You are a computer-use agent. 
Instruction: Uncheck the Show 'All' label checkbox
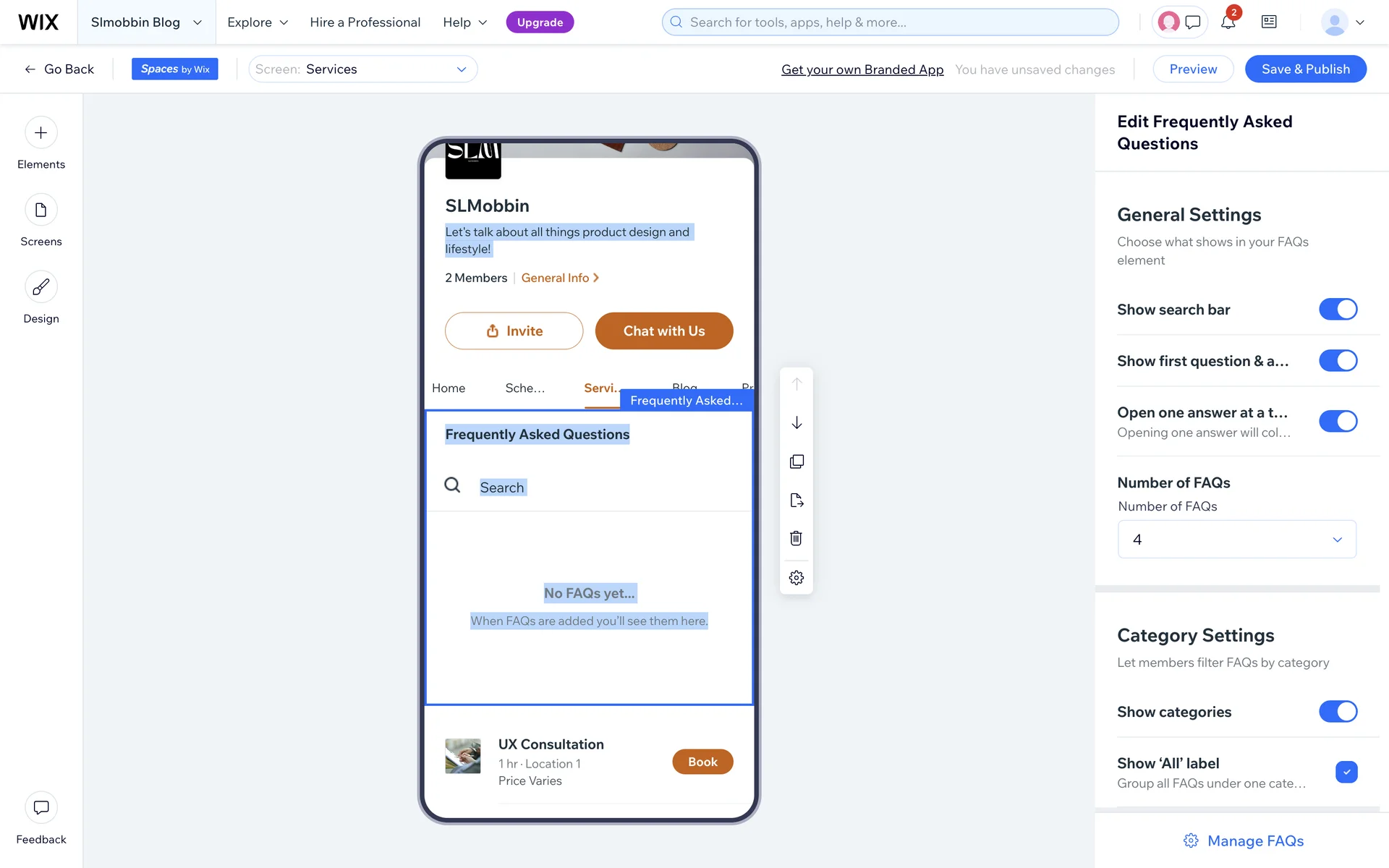coord(1346,772)
